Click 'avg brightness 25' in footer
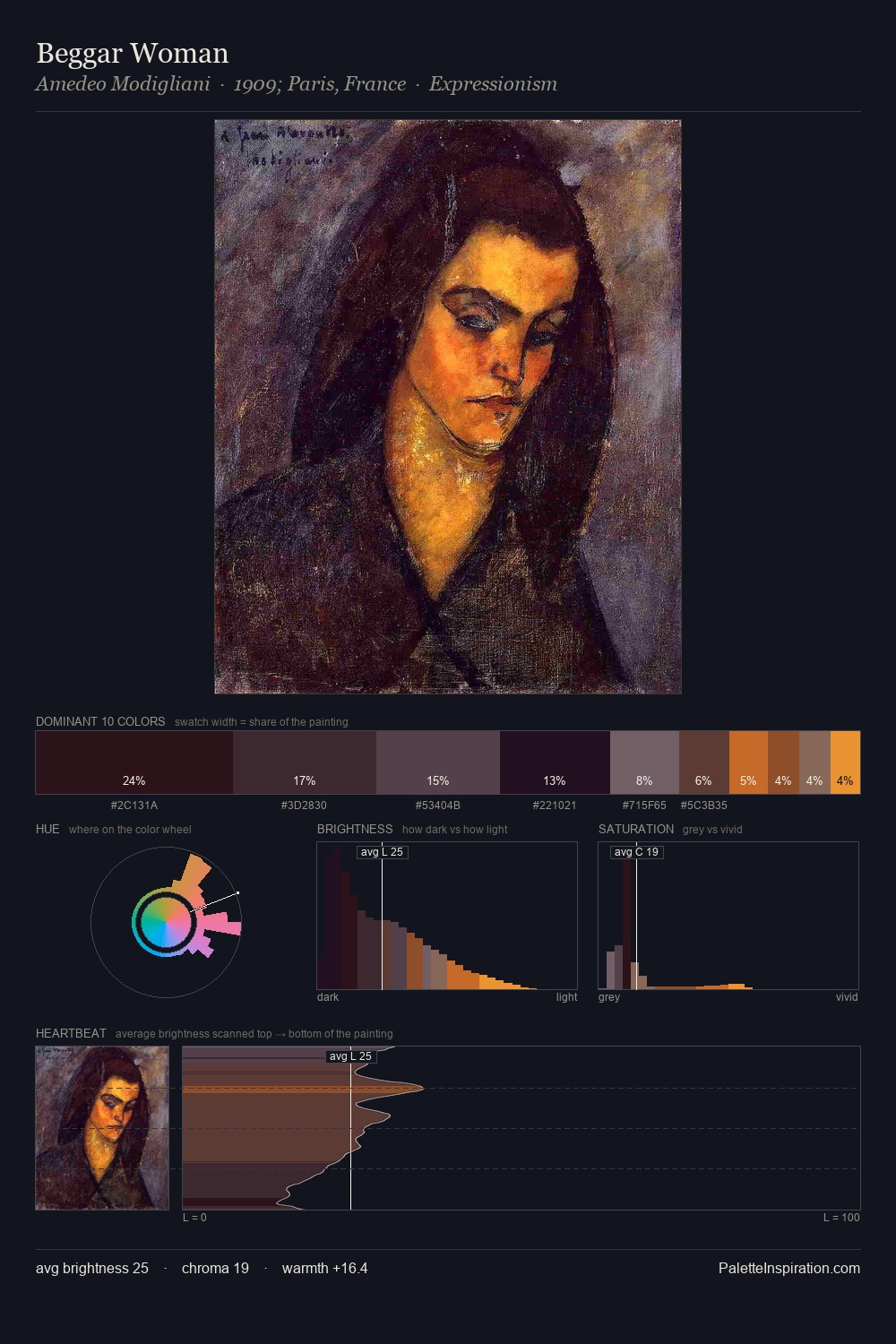The width and height of the screenshot is (896, 1344). 92,1269
